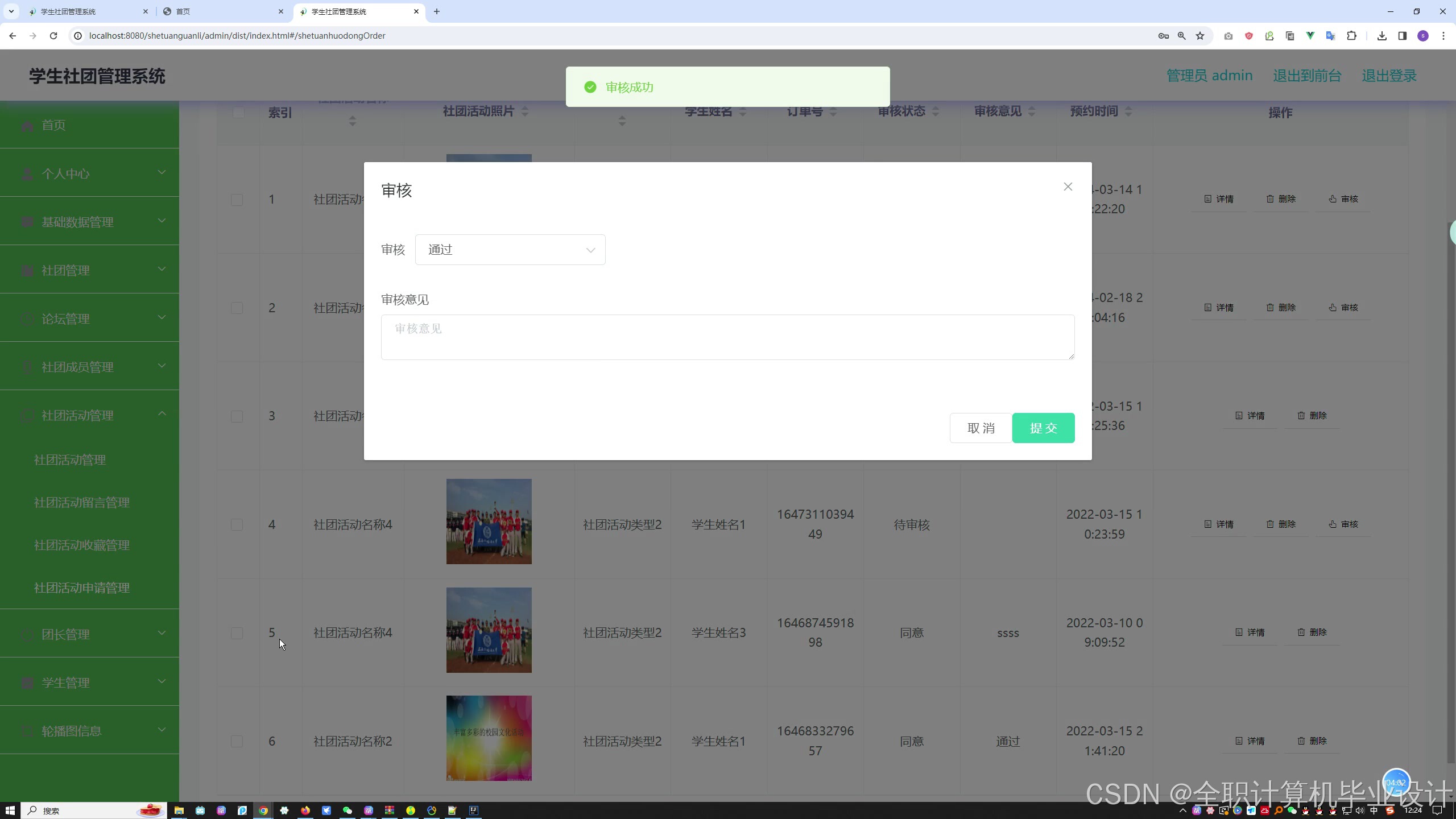Open 社团活动留言管理 submenu item

pyautogui.click(x=82, y=502)
